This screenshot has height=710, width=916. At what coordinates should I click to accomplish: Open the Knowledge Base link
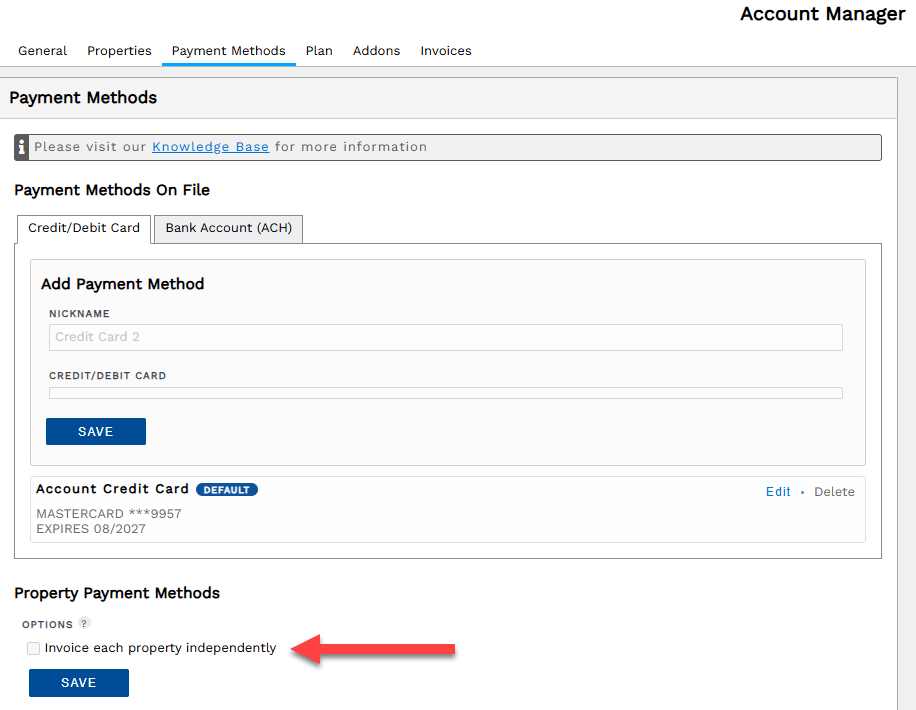pos(210,147)
